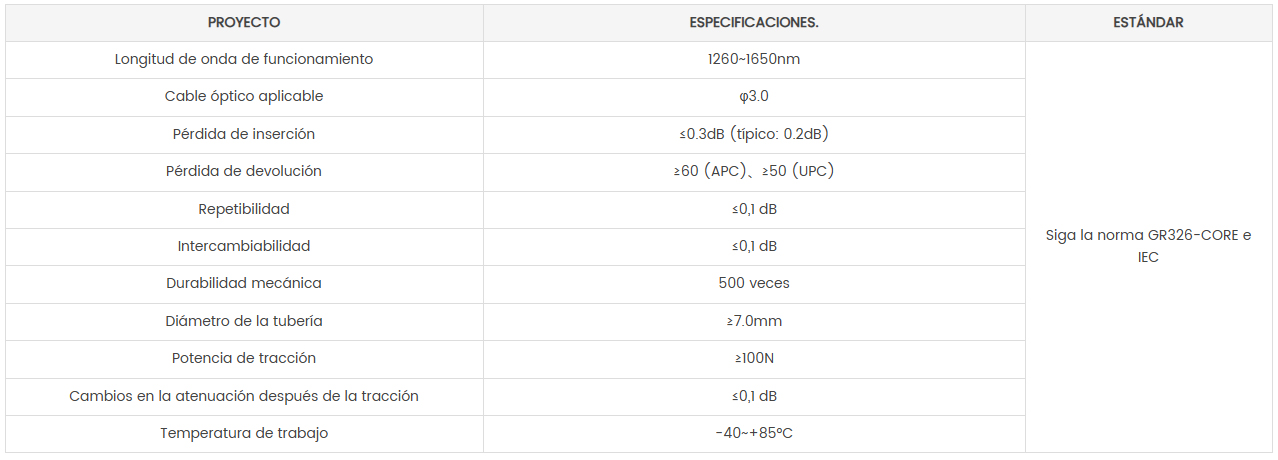
Task: Click the PROYECTO column header
Action: point(244,22)
